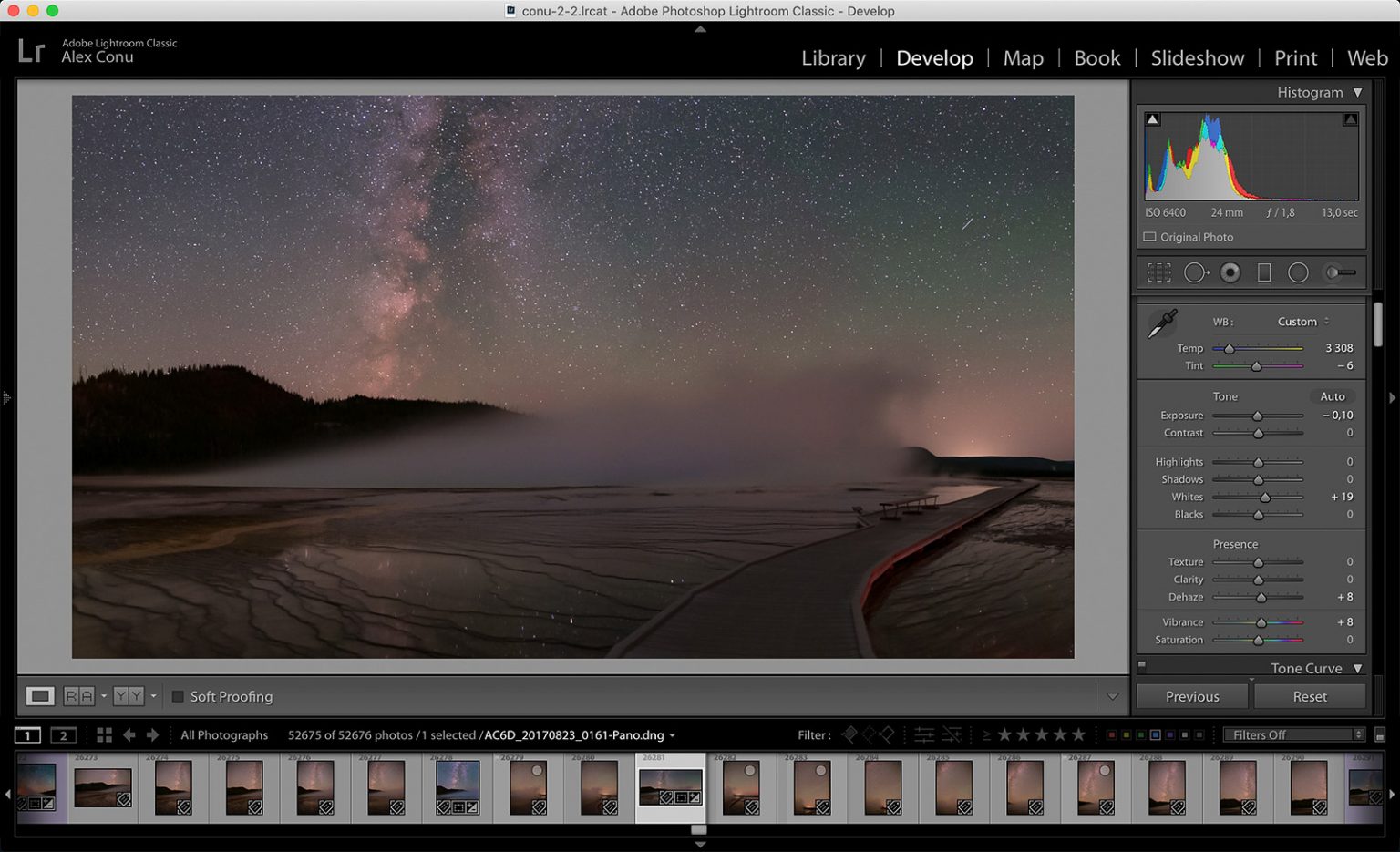Open the Radial Filter tool
Image resolution: width=1400 pixels, height=852 pixels.
point(1299,272)
